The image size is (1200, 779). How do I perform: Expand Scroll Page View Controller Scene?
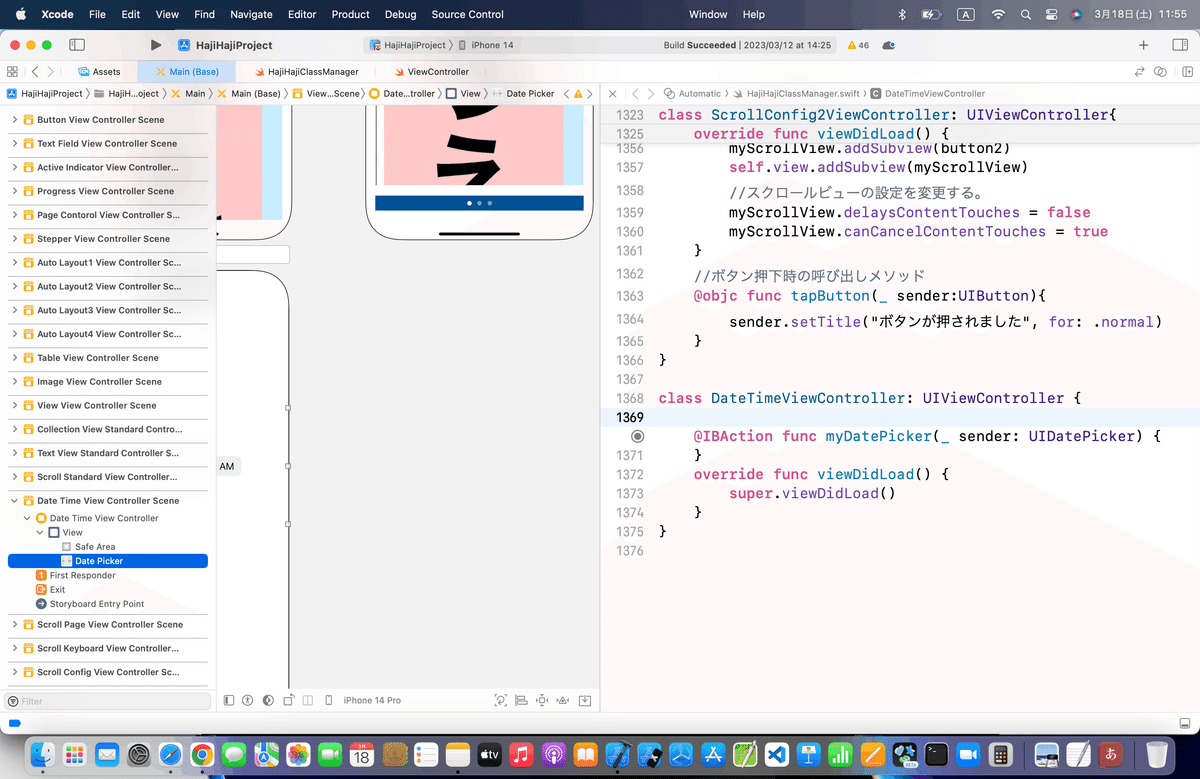(x=15, y=625)
